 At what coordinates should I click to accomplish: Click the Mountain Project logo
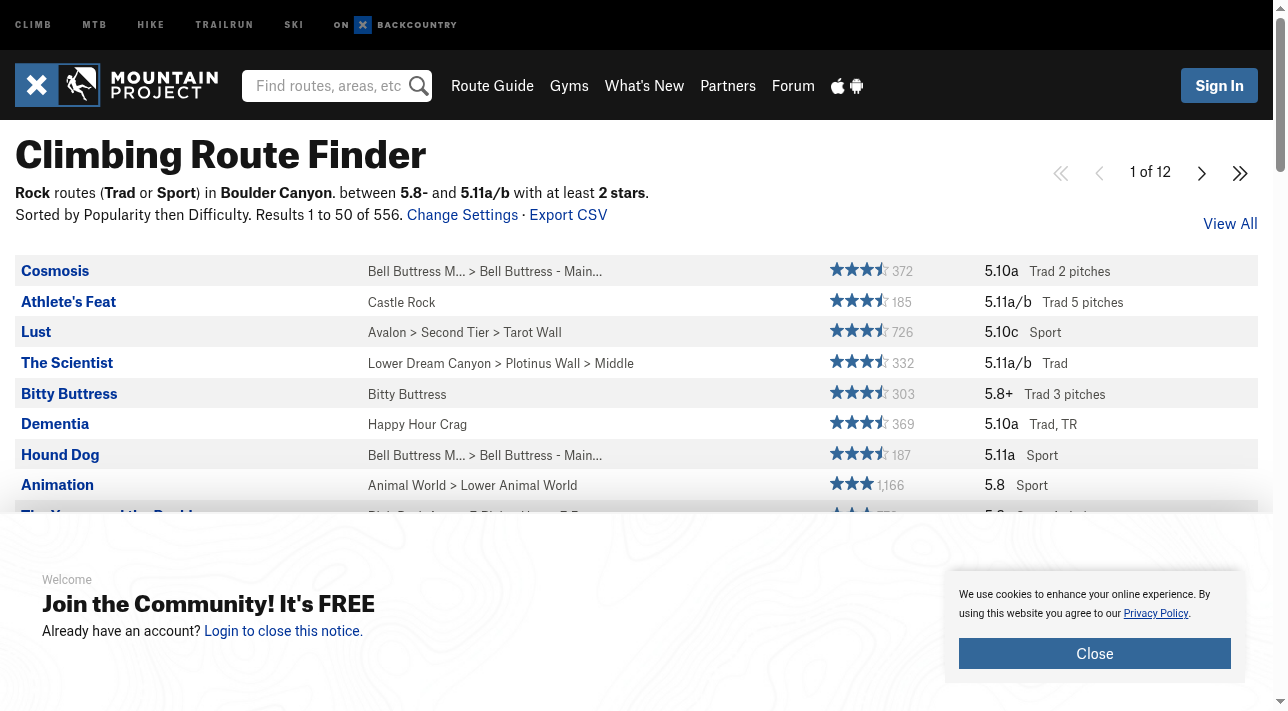click(x=117, y=85)
